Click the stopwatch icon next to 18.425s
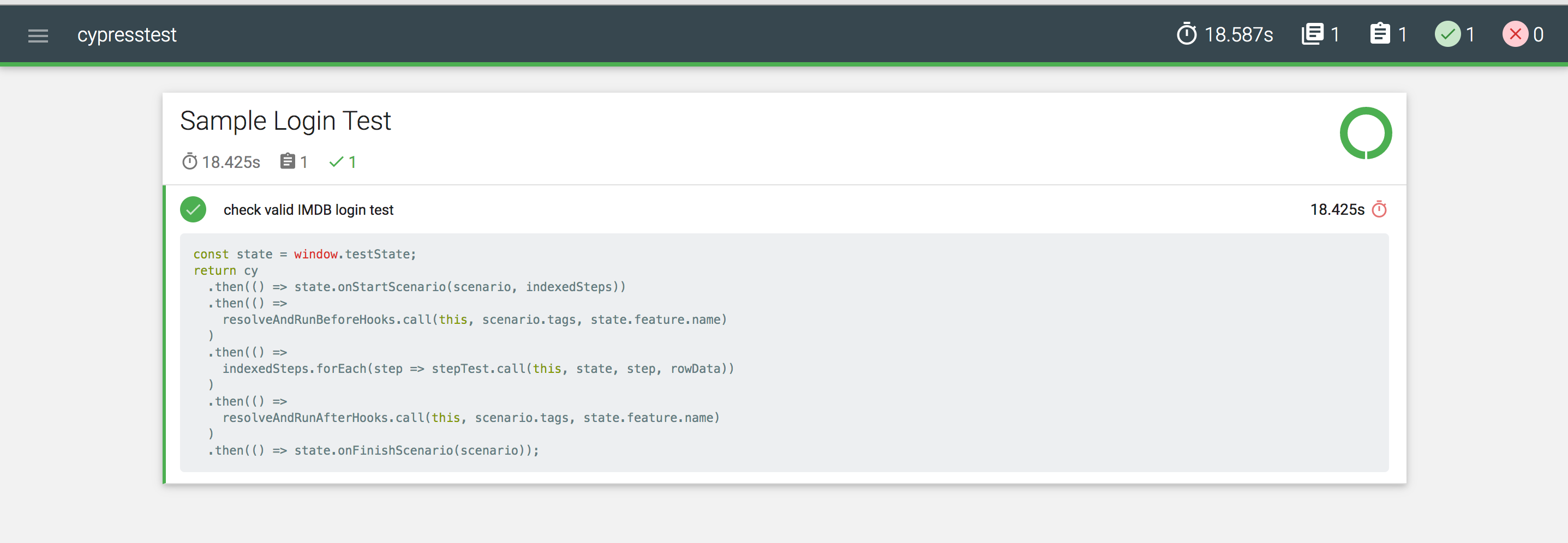 coord(190,162)
